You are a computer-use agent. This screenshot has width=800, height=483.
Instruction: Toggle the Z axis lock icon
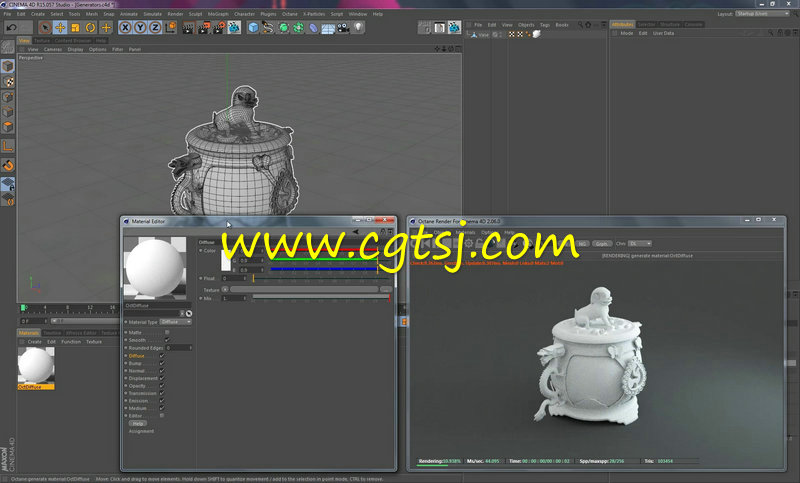tap(156, 28)
